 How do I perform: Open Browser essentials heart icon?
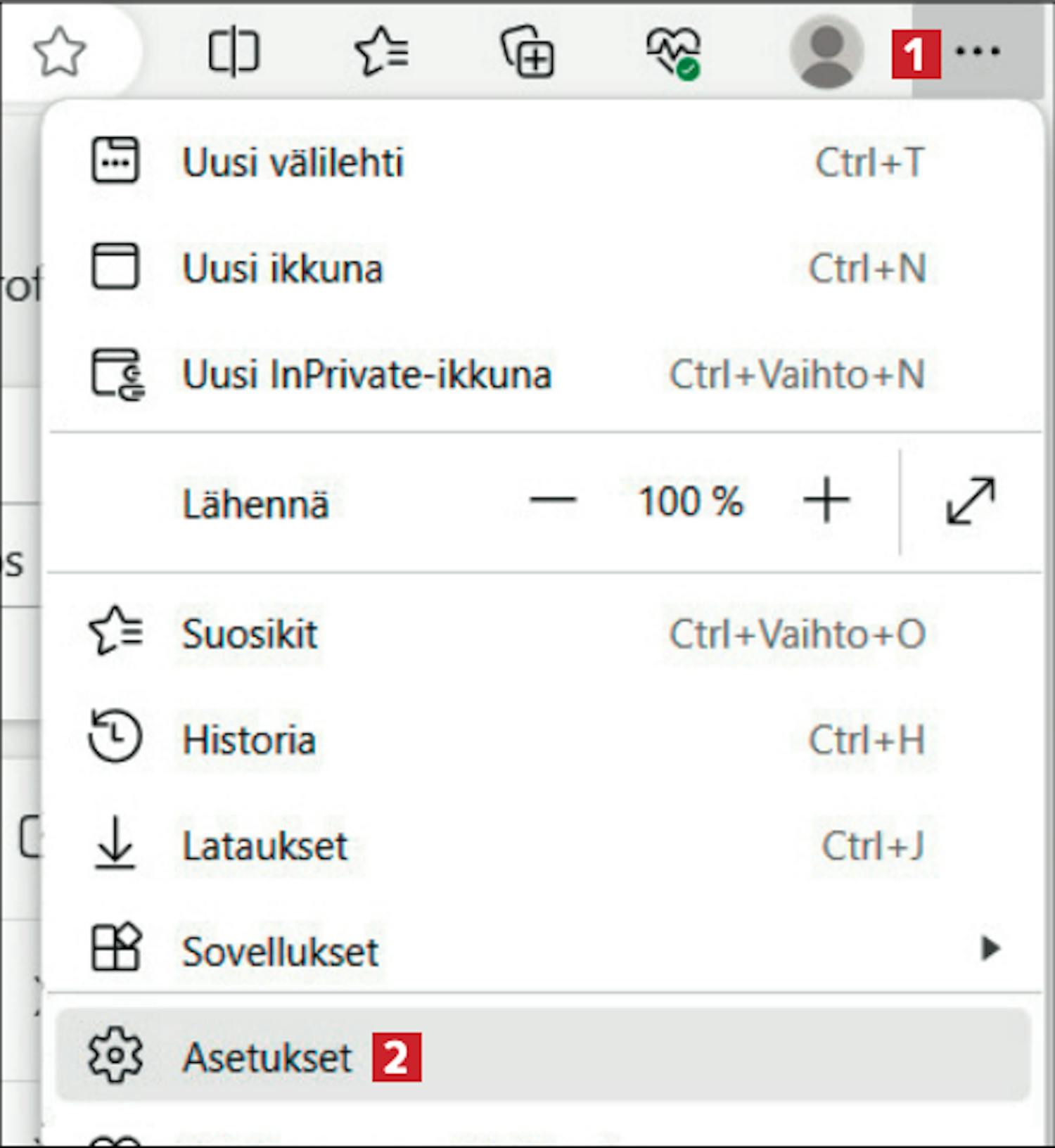tap(674, 53)
